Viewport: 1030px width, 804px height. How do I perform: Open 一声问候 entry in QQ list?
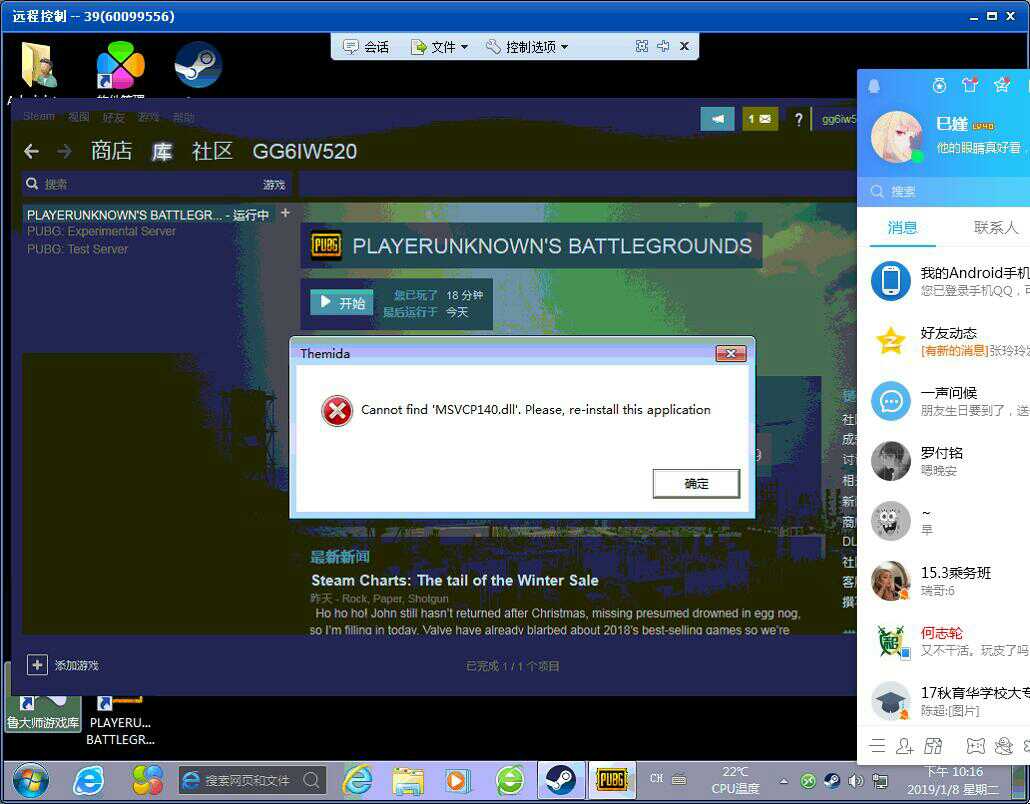click(x=943, y=401)
